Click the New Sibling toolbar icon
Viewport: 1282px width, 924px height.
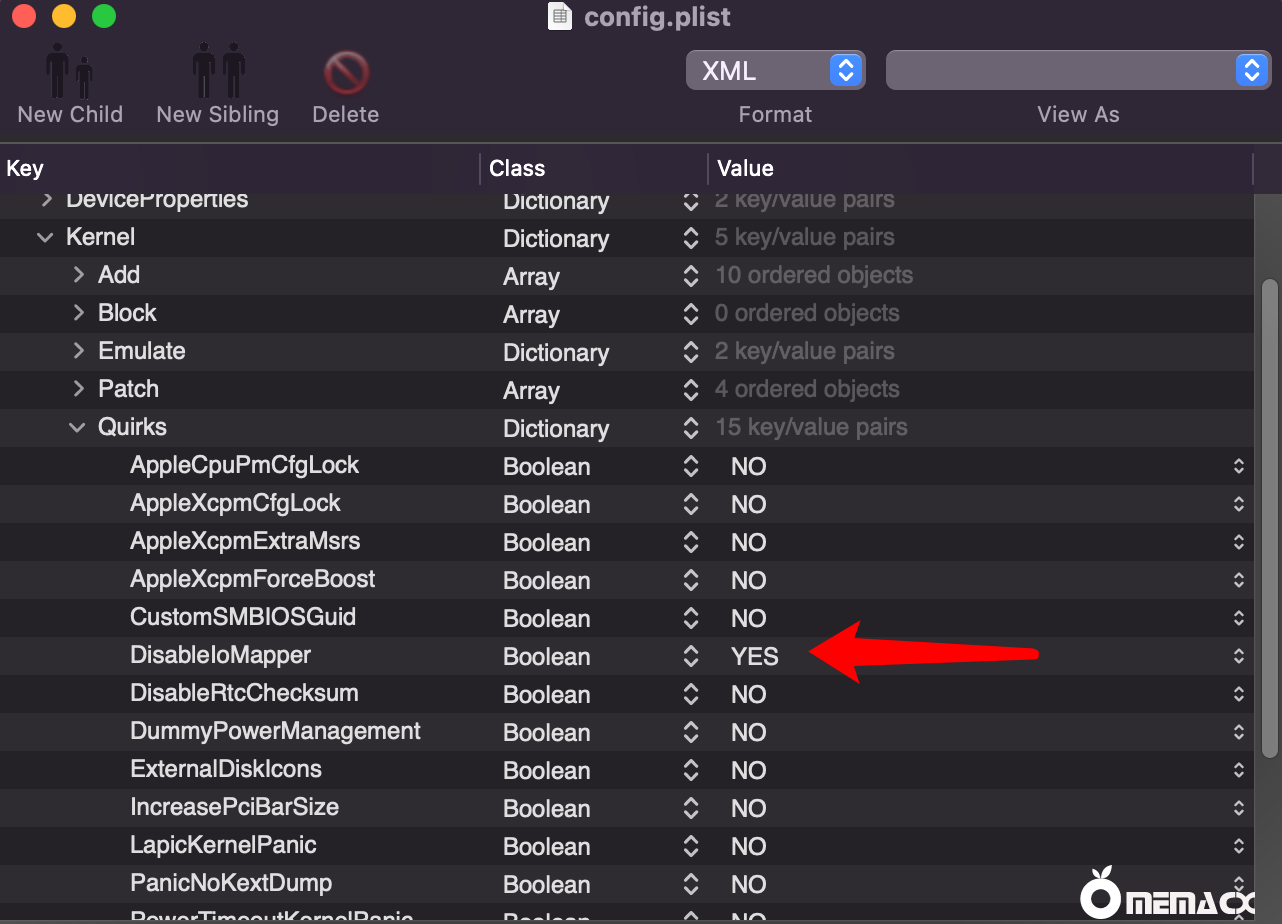pos(218,76)
